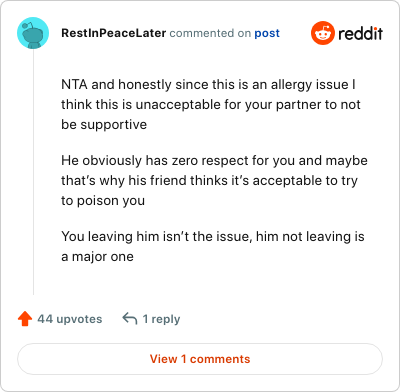Open the RestInPeaceLater username link

[114, 33]
